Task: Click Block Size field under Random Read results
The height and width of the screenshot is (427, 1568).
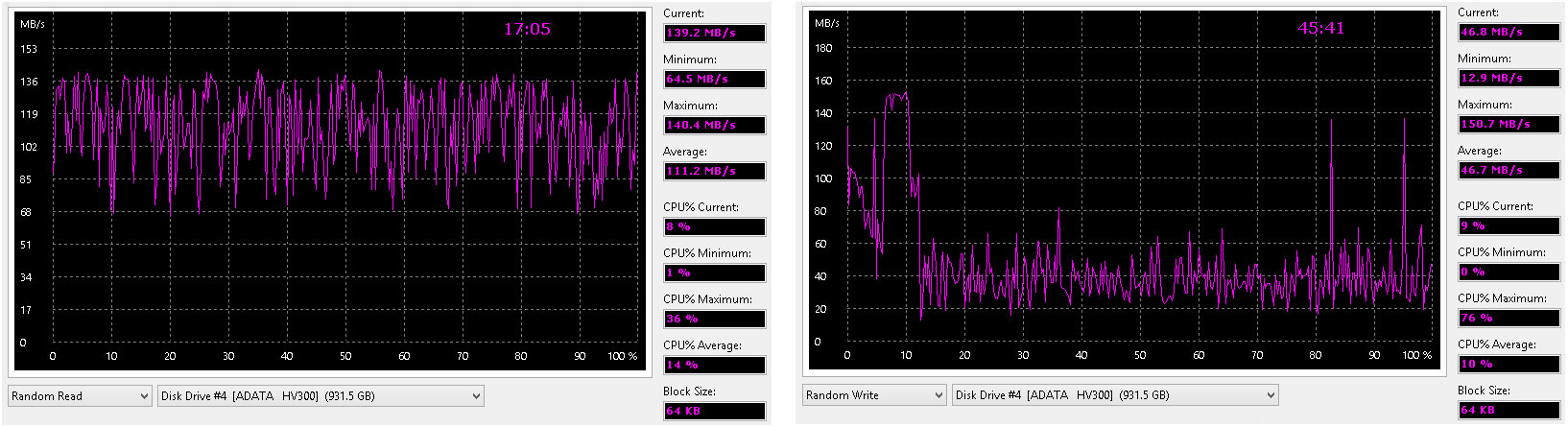Action: point(714,412)
